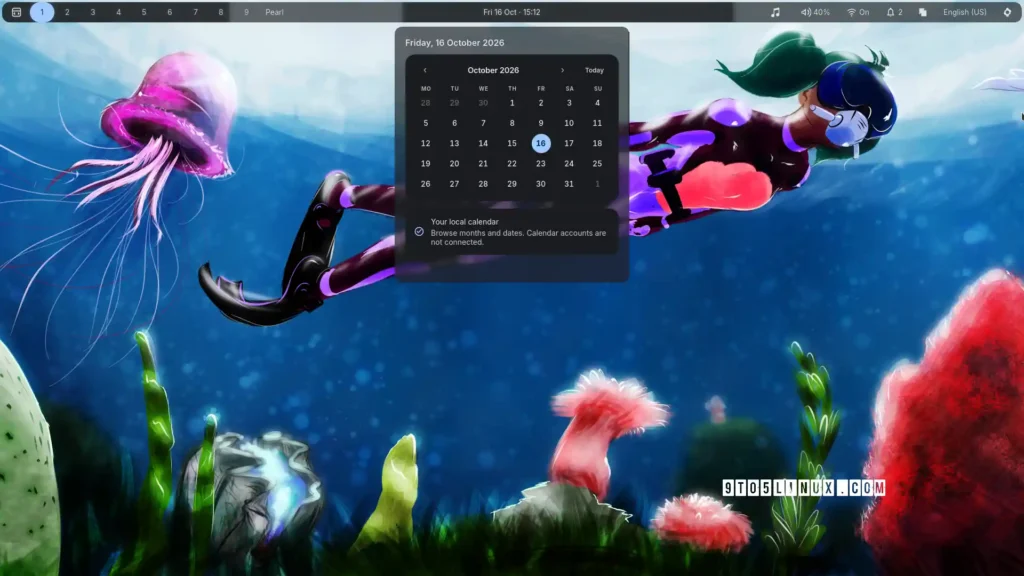The width and height of the screenshot is (1024, 576).
Task: Select date 20 in the calendar
Action: [455, 163]
